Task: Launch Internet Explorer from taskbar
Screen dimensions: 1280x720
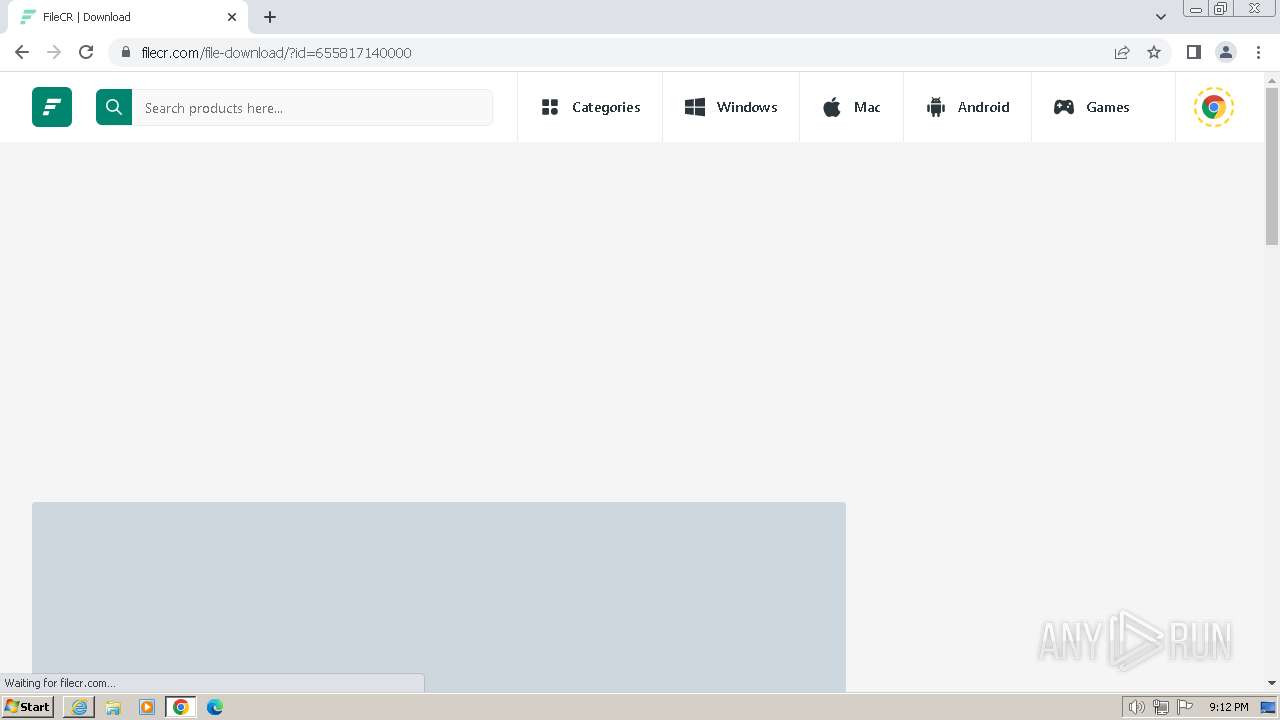Action: click(79, 707)
